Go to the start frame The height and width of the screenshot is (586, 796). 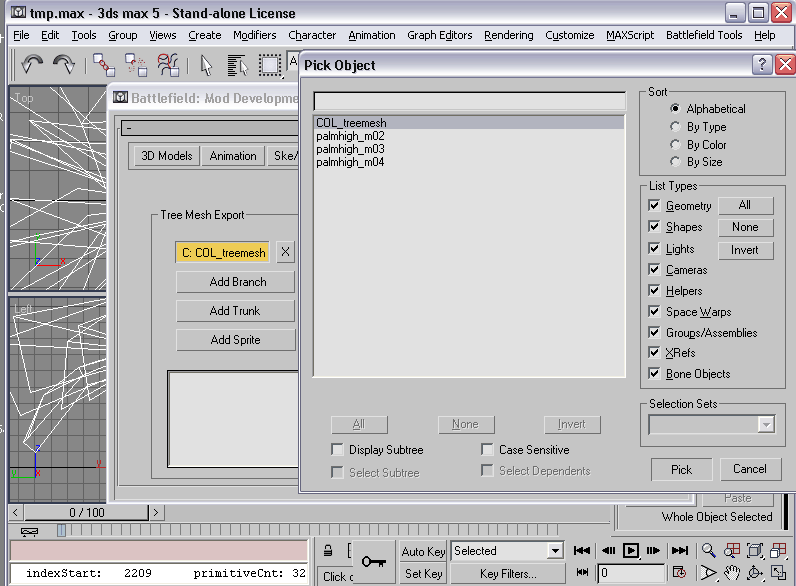582,551
